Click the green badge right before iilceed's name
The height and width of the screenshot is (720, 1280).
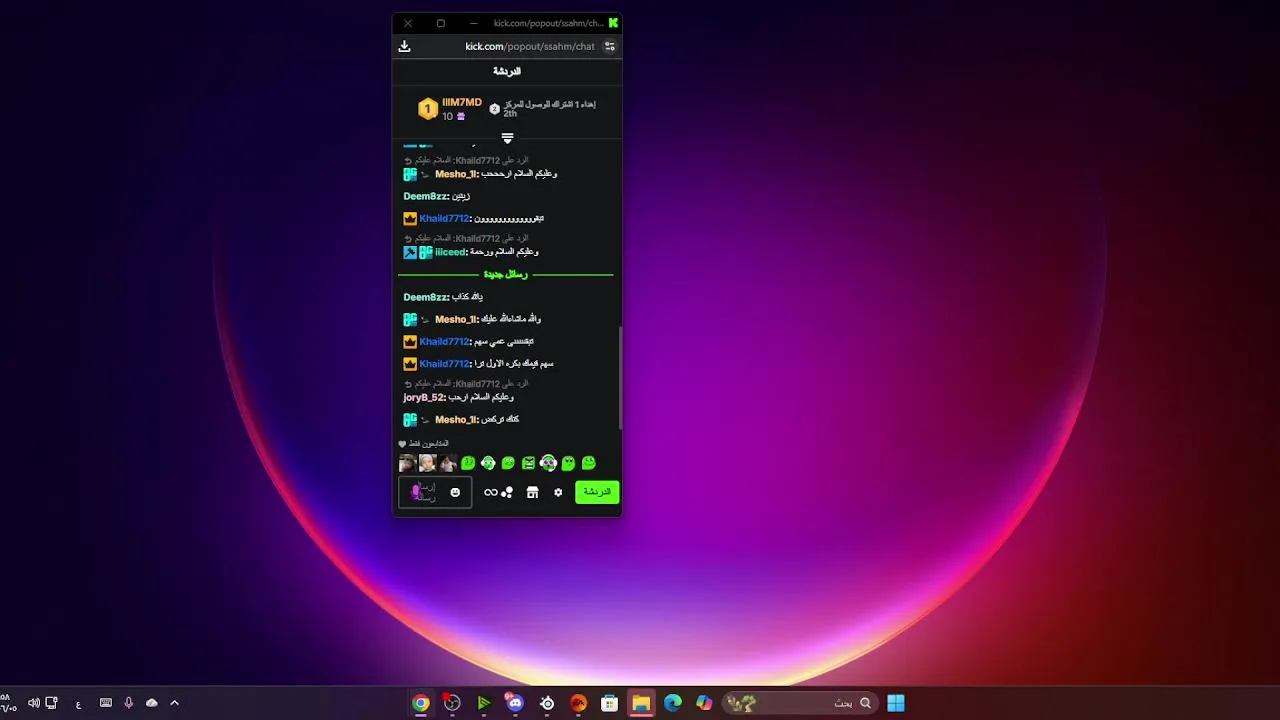pos(426,252)
